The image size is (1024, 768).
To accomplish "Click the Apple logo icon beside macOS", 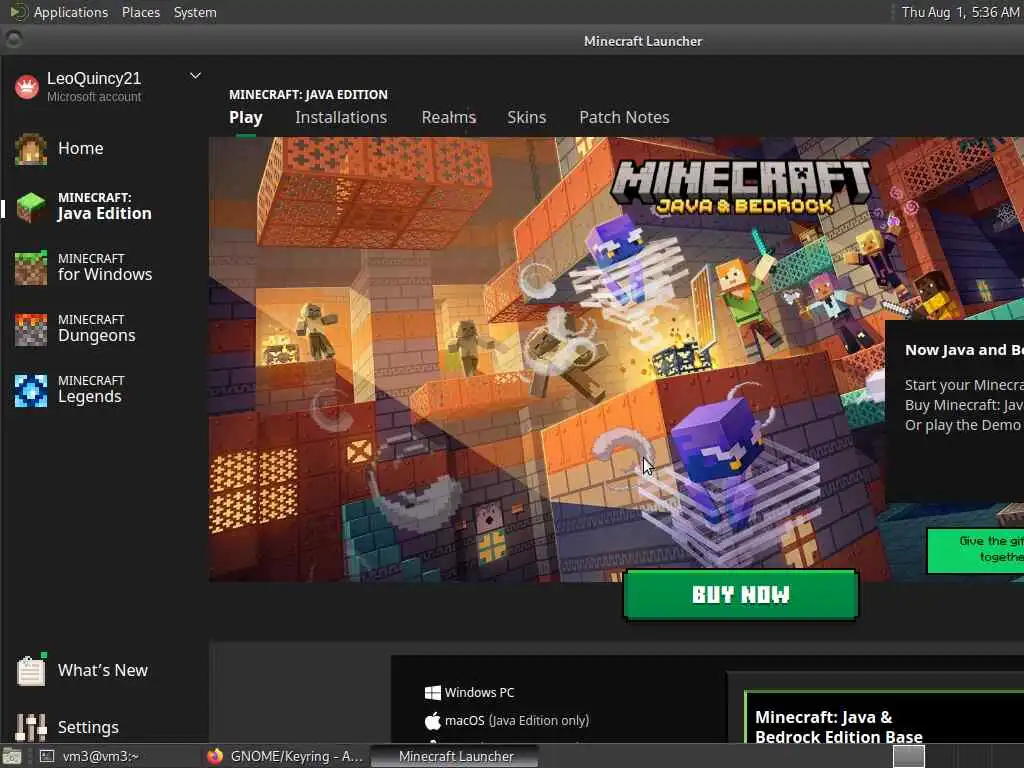I will coord(432,721).
